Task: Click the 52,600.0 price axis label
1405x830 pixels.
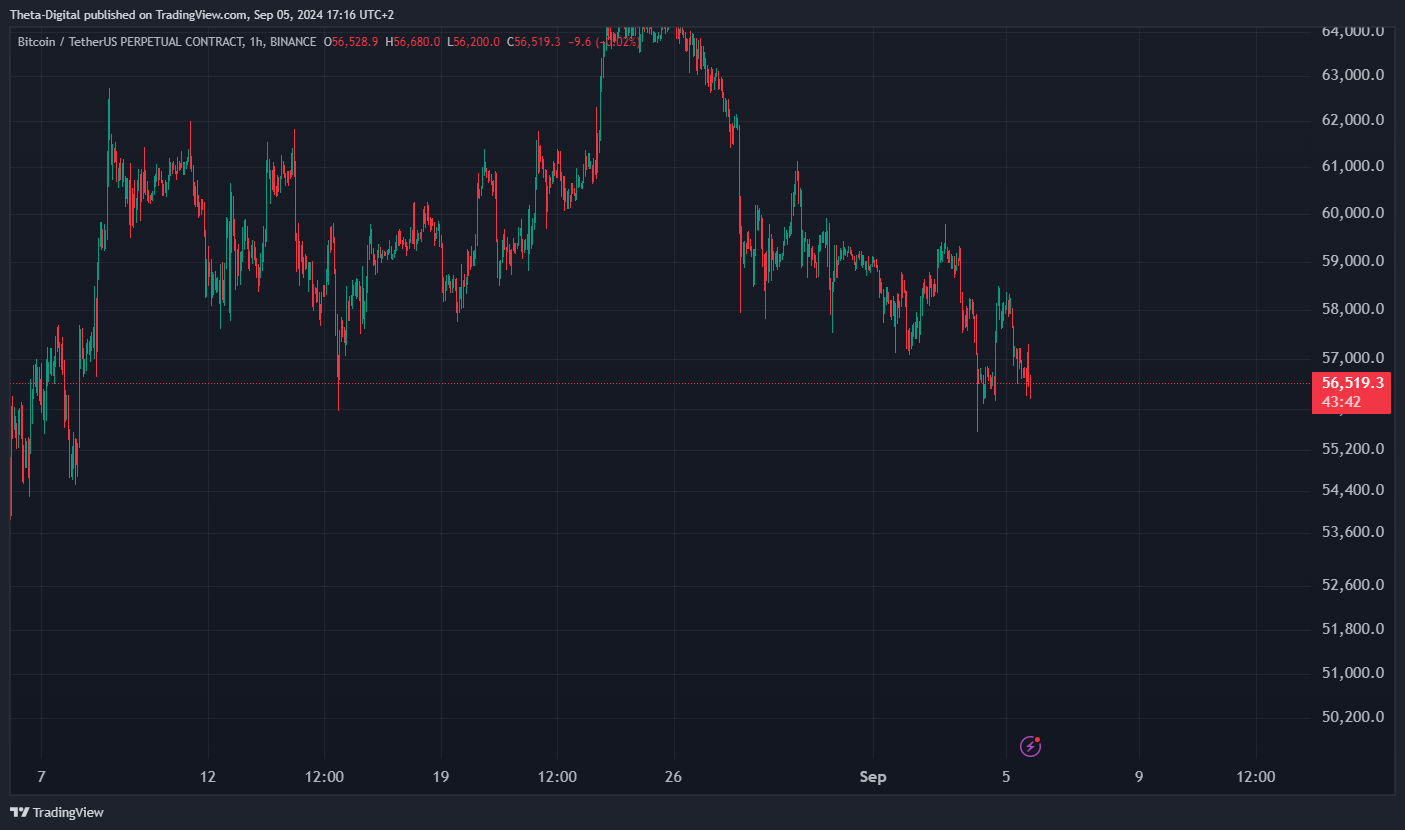Action: [x=1353, y=585]
